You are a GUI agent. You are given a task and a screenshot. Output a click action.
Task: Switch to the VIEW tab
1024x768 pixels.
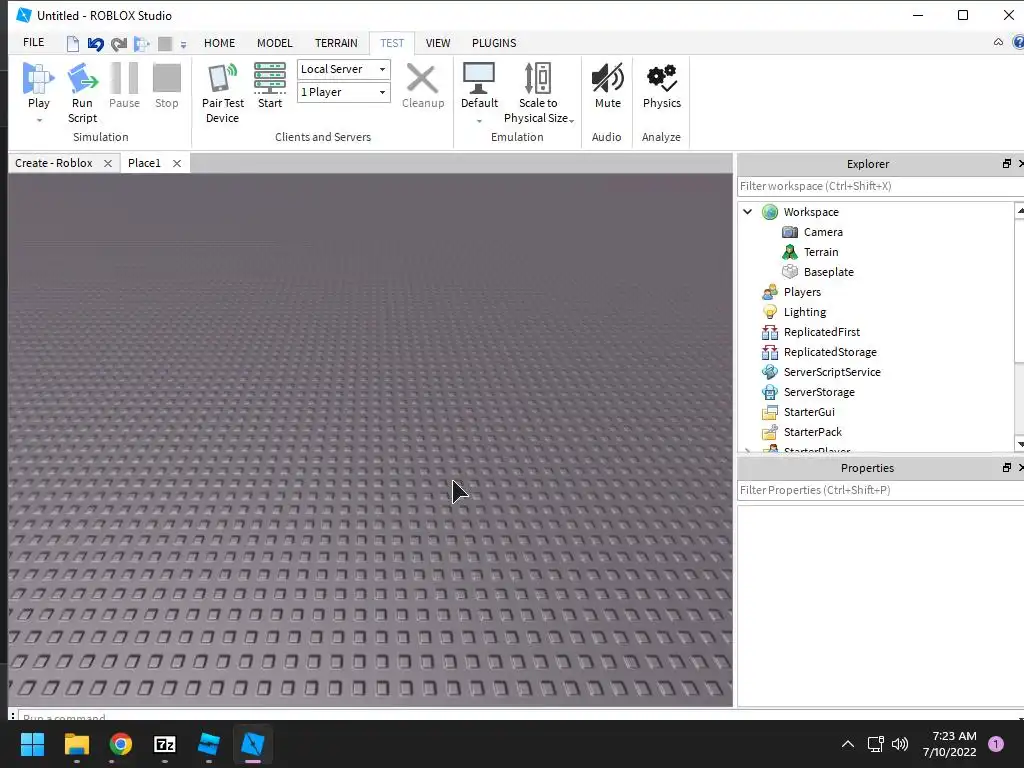438,43
